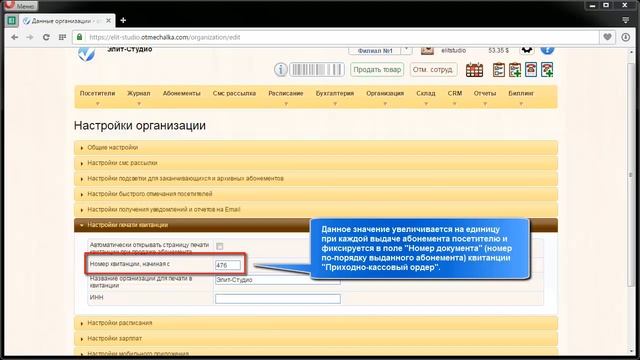640x360 pixels.
Task: Expand Настройки зарплат section
Action: pos(316,338)
